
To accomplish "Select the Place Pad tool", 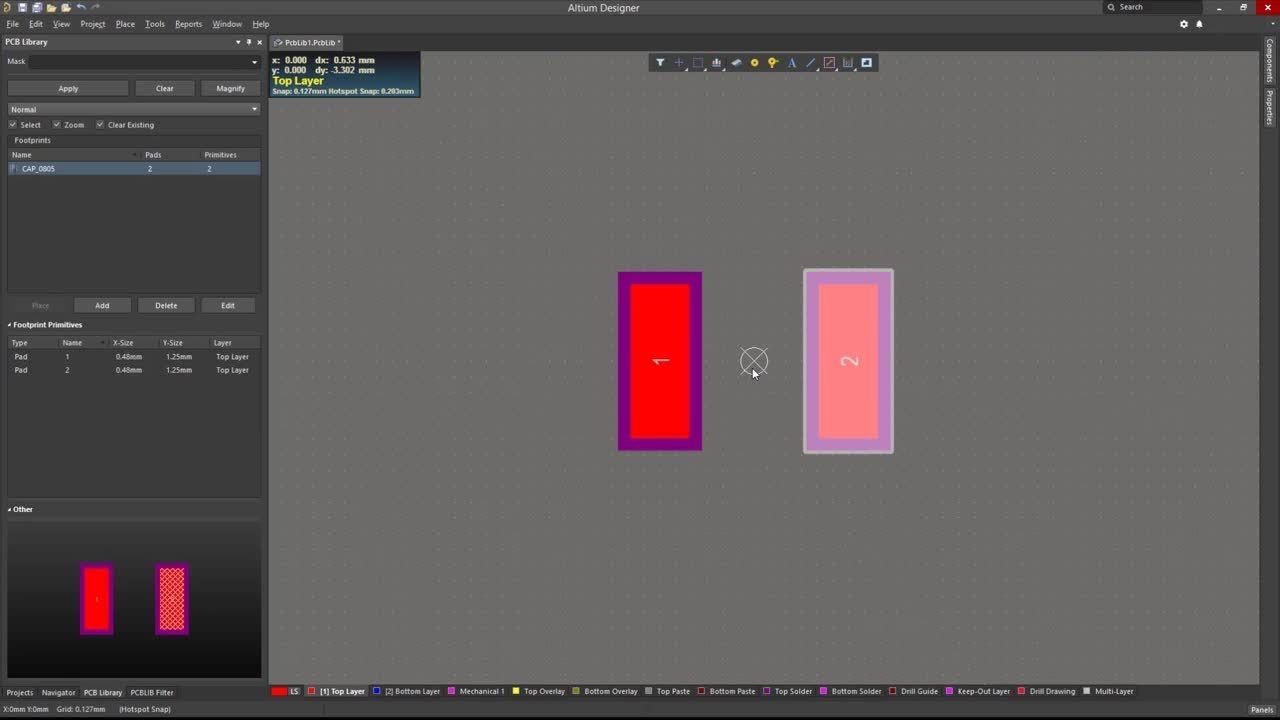I will click(x=754, y=62).
